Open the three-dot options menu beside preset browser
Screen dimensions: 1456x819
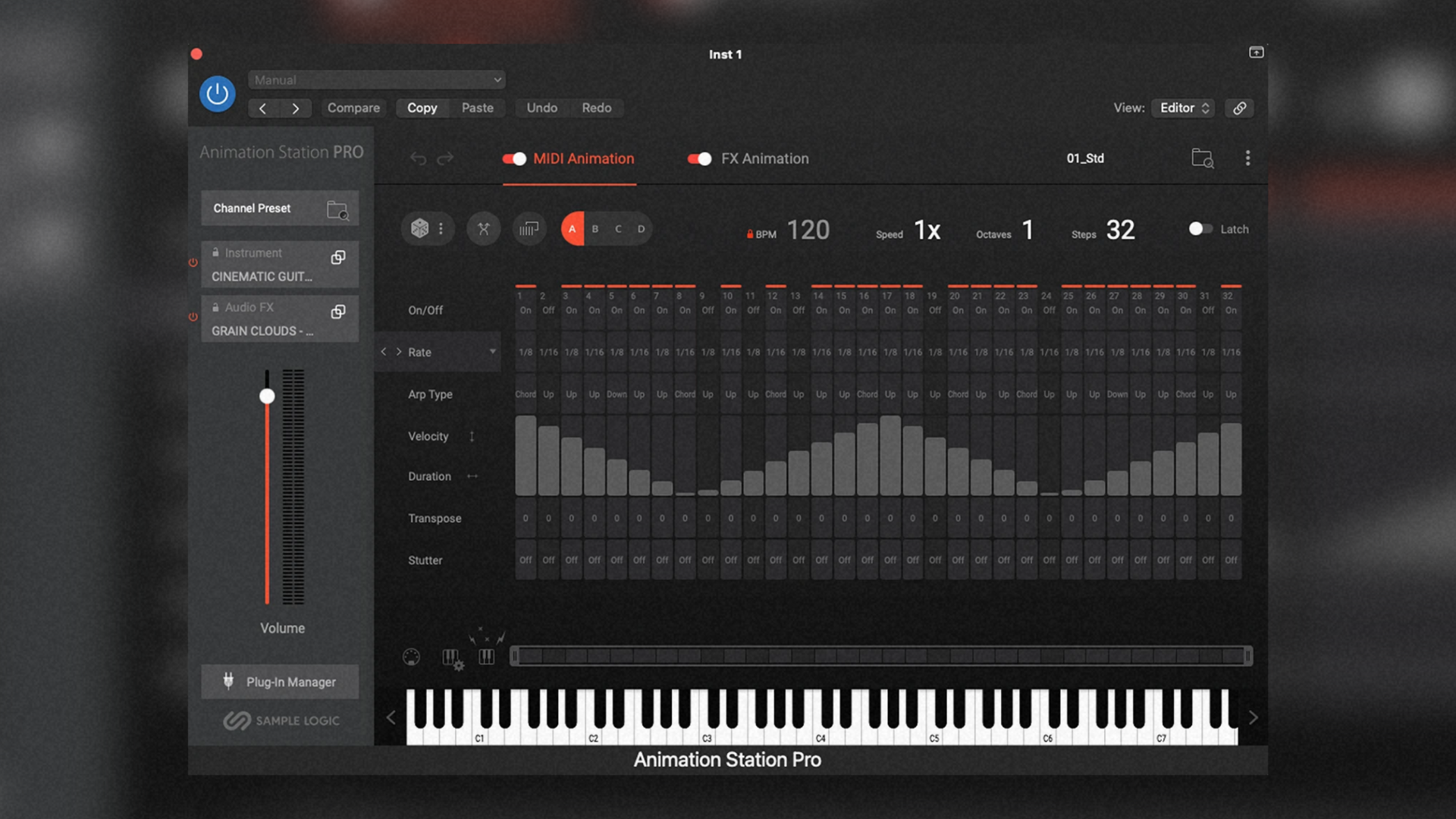(1247, 158)
